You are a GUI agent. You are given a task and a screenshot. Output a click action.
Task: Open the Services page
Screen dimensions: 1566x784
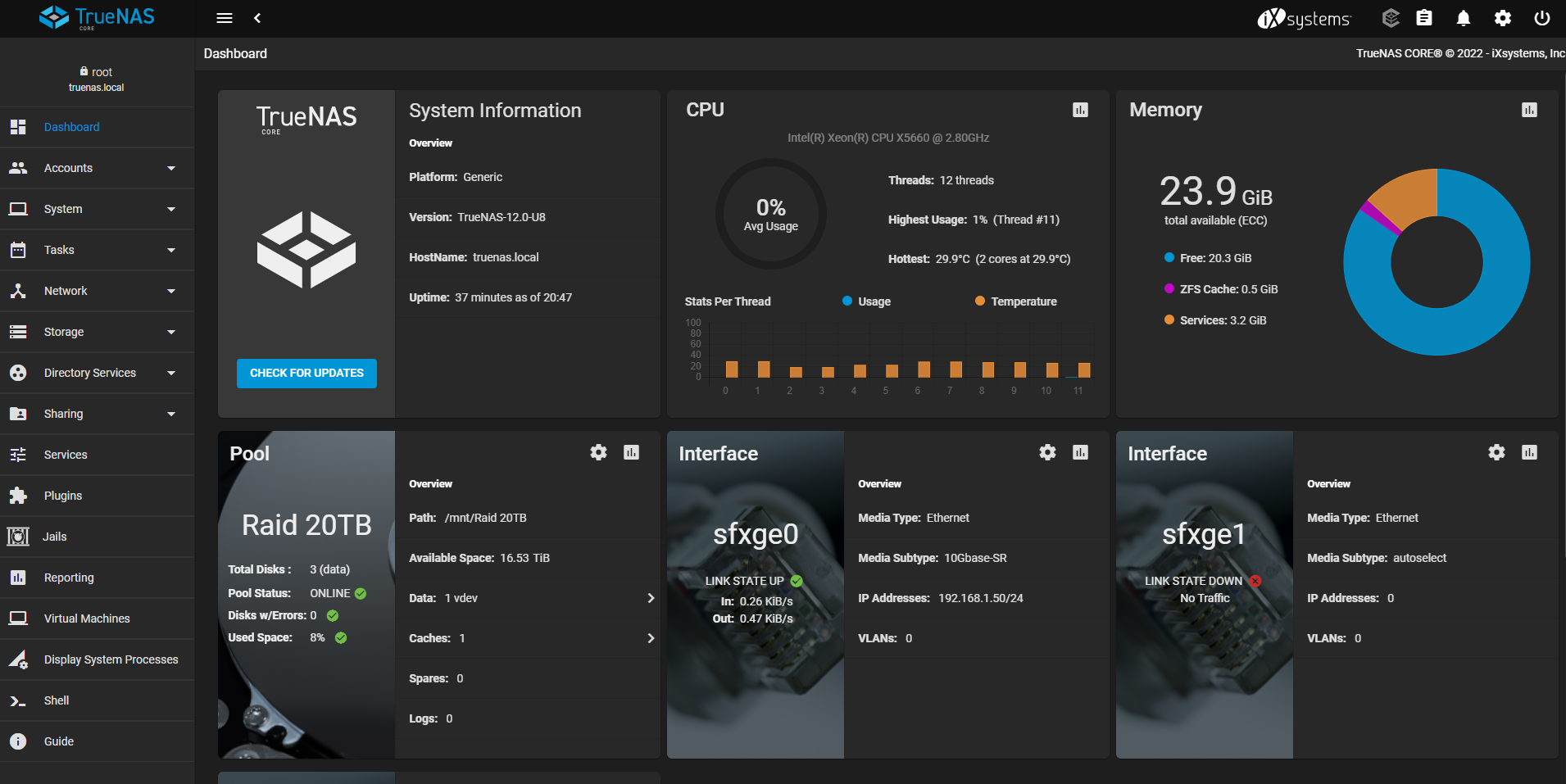point(97,455)
